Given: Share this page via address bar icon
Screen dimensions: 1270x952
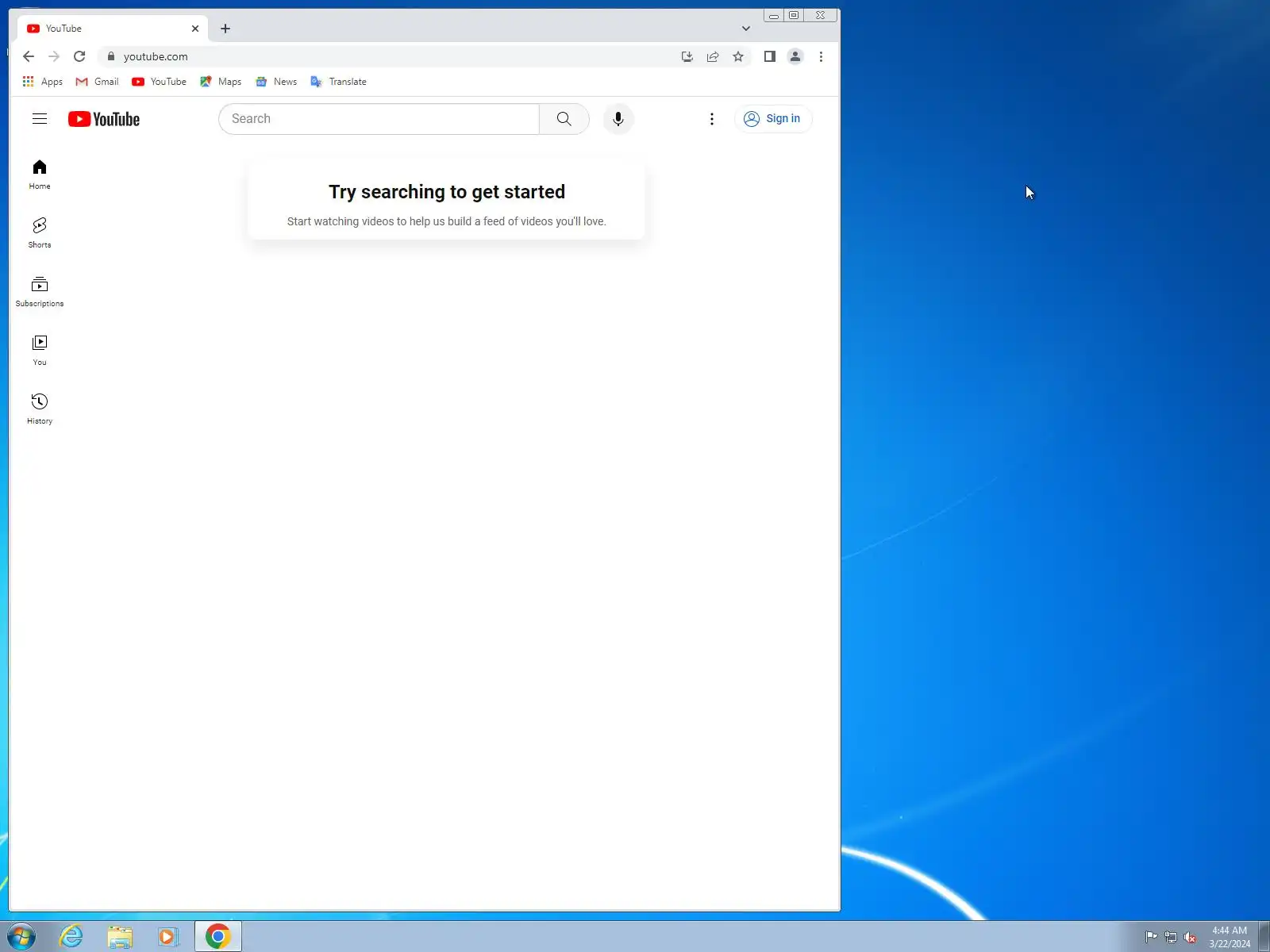Looking at the screenshot, I should point(713,56).
